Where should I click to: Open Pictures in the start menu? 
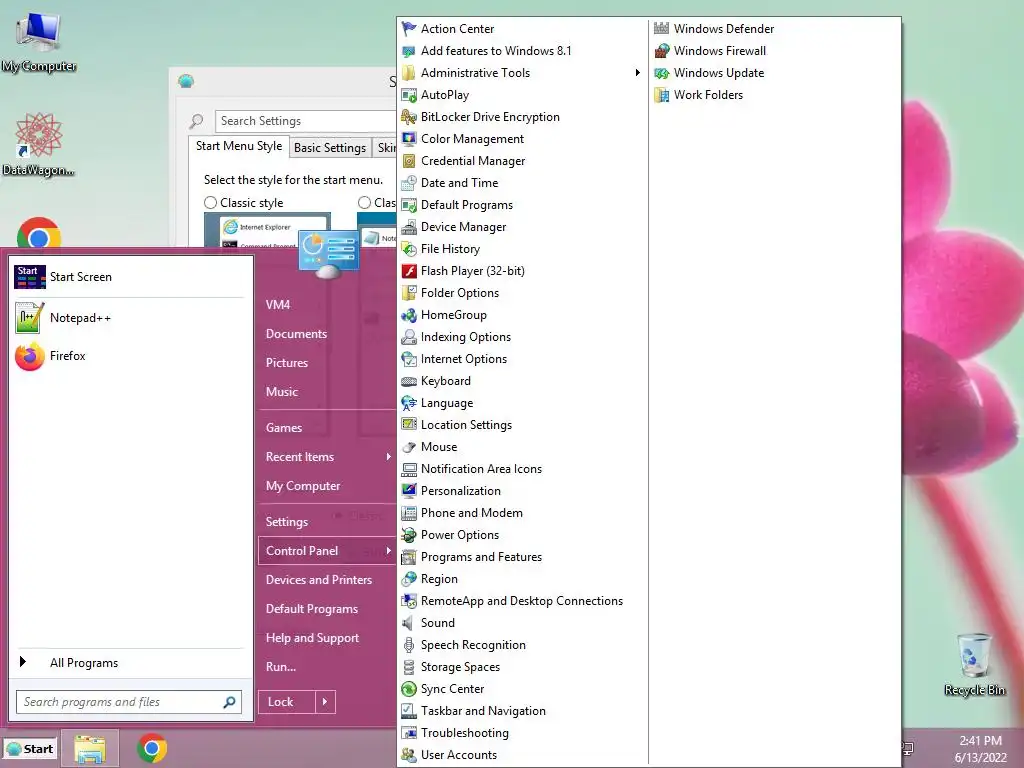point(287,362)
